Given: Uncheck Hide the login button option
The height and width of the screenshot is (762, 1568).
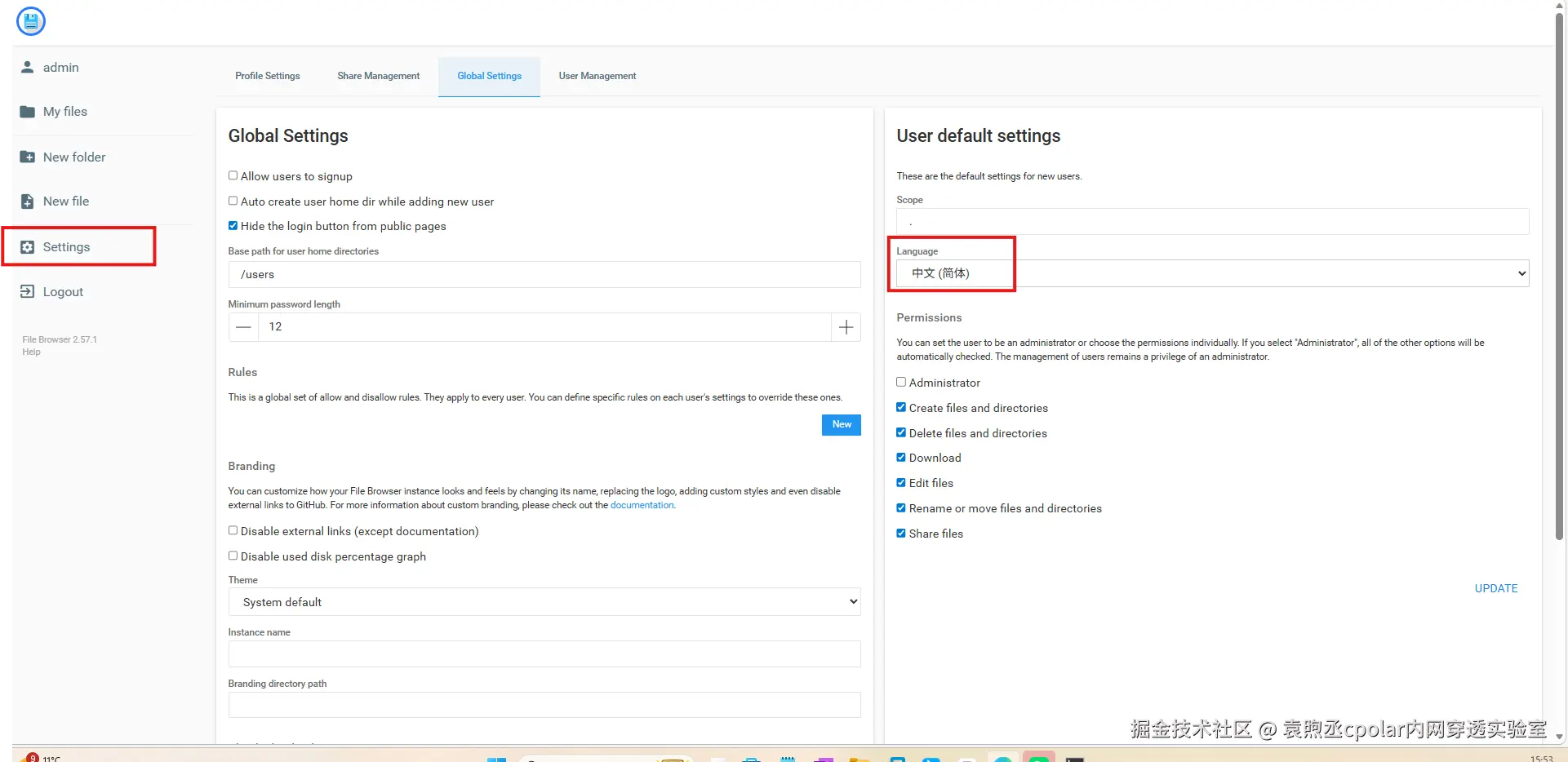Looking at the screenshot, I should tap(233, 226).
